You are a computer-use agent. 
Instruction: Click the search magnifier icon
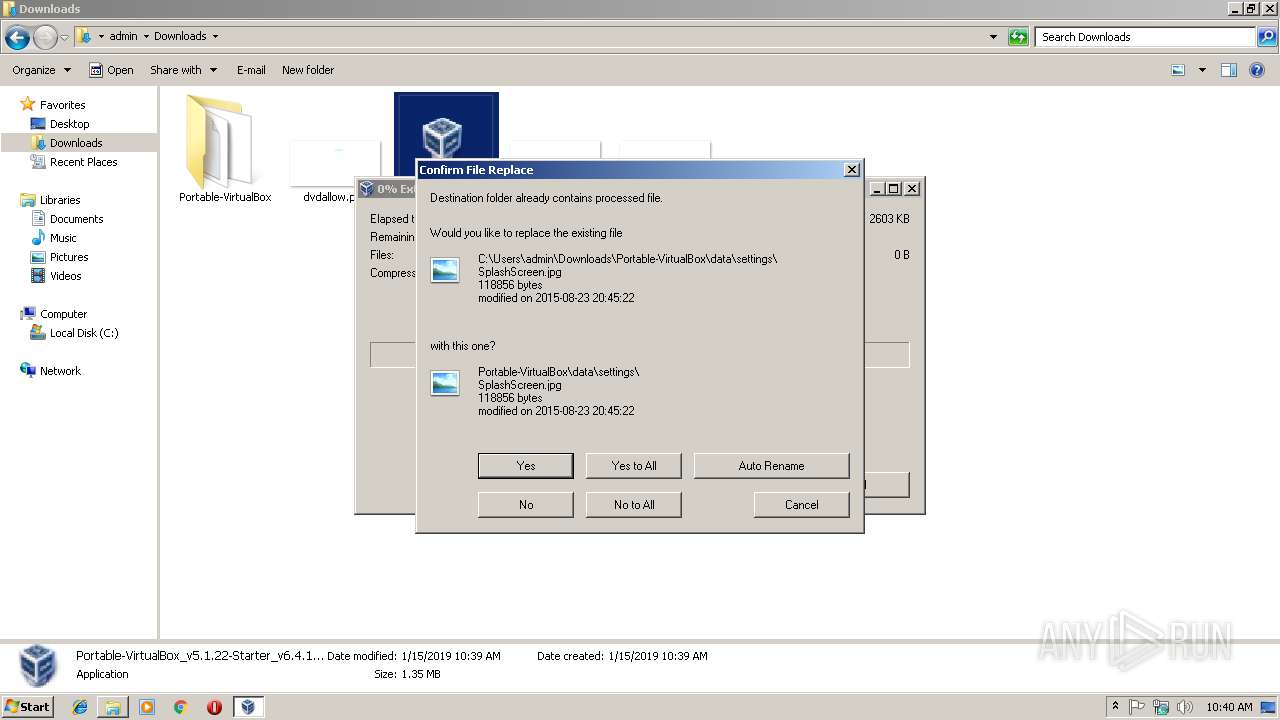point(1267,37)
